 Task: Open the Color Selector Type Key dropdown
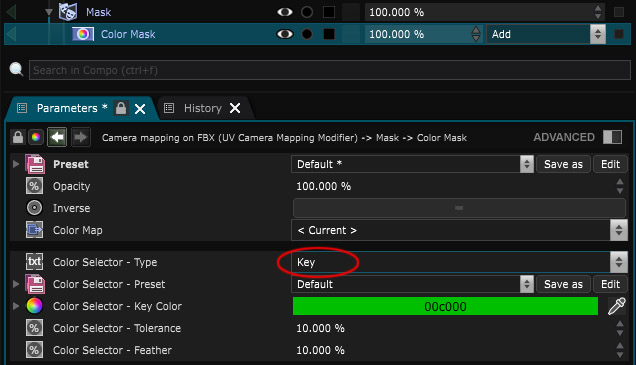[x=459, y=262]
